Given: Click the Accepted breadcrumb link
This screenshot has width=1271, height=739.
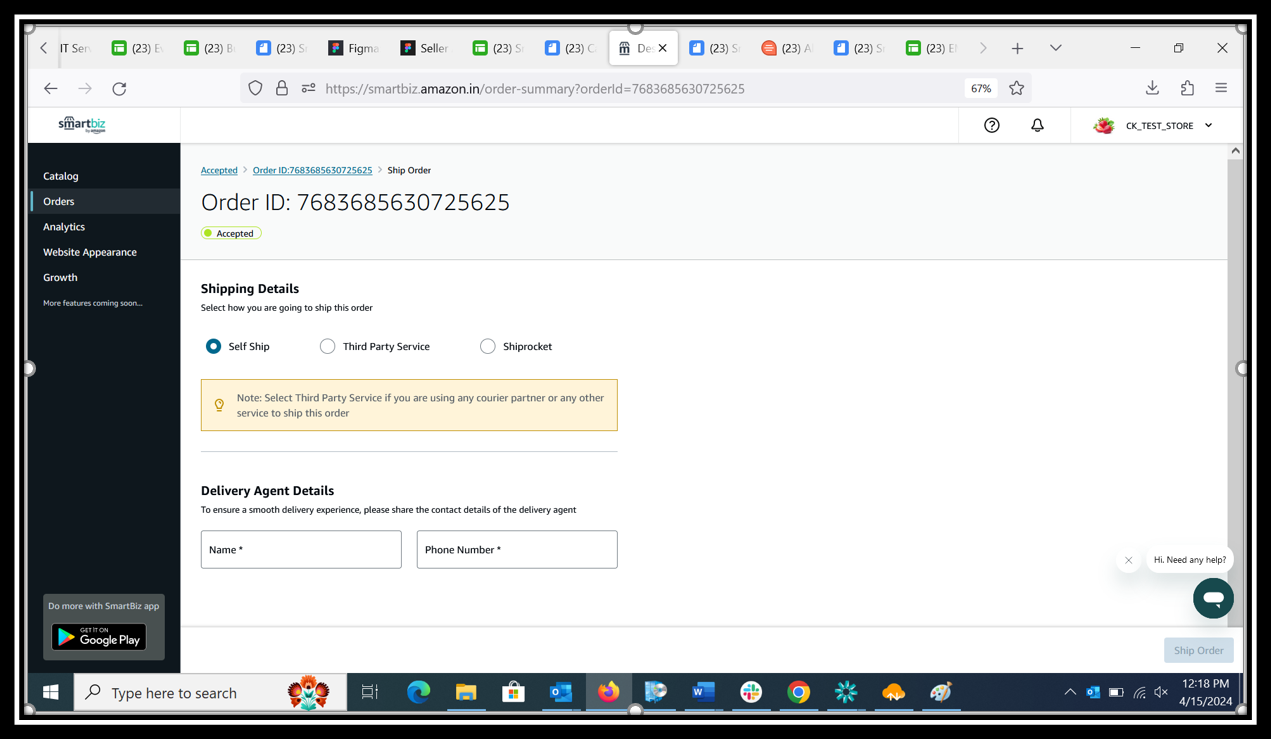Looking at the screenshot, I should (219, 170).
